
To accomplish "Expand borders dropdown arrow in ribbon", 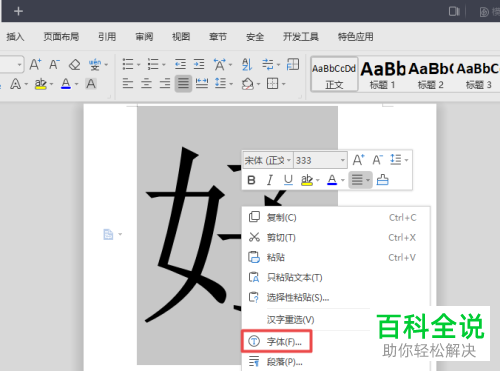I will 284,84.
